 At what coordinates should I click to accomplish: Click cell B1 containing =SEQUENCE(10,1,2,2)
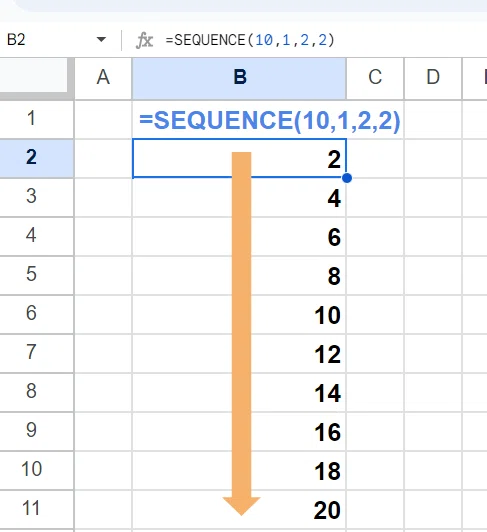click(x=239, y=119)
